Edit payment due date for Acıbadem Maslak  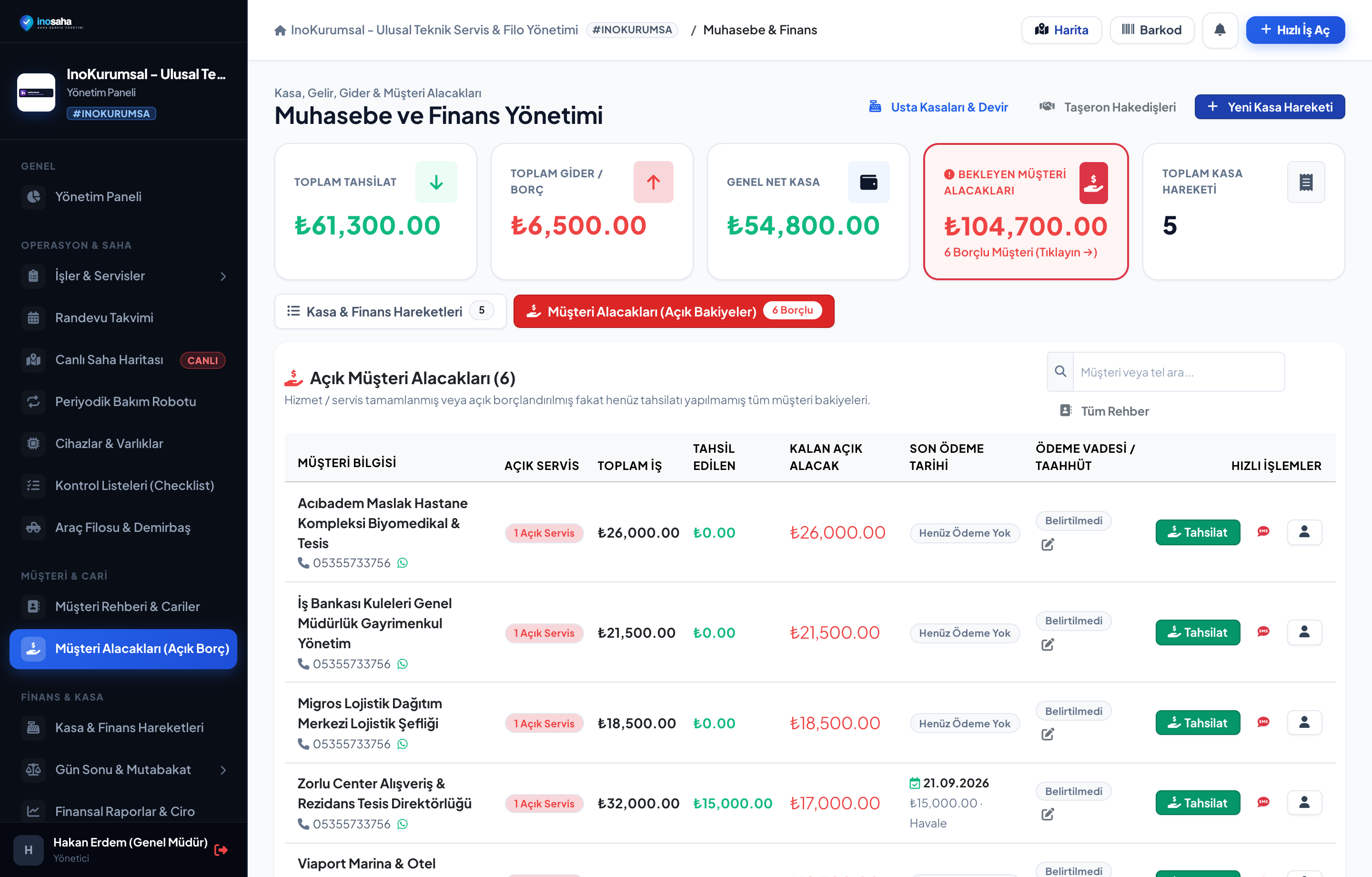[1048, 545]
